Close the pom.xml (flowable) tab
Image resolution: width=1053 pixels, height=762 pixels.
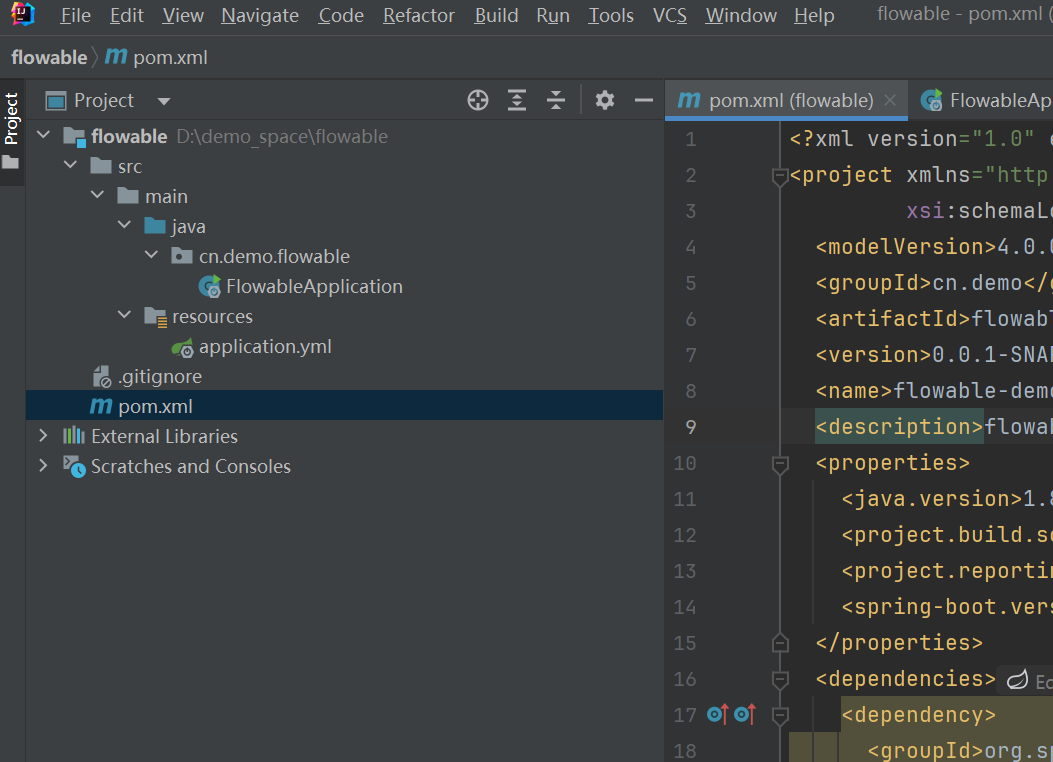tap(890, 100)
